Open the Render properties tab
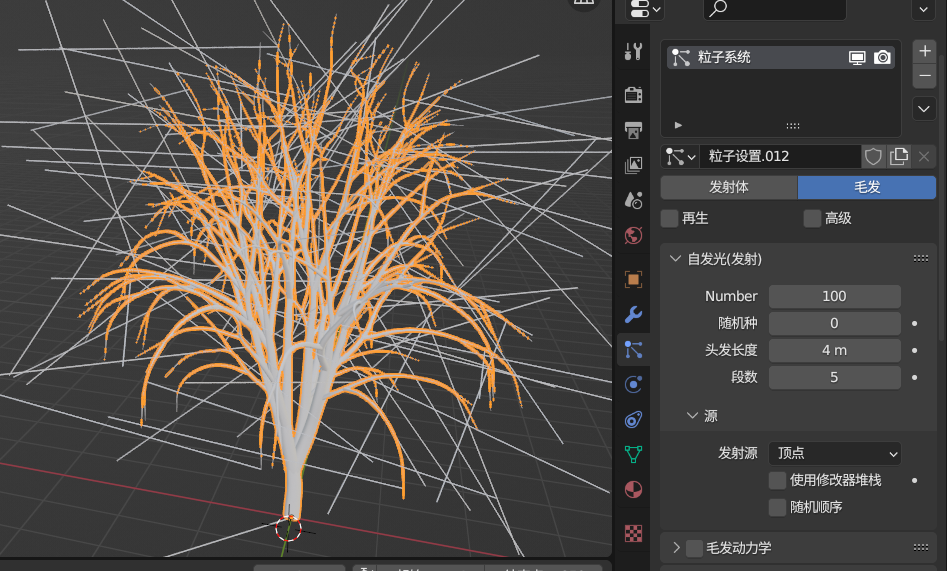The height and width of the screenshot is (571, 947). coord(633,94)
